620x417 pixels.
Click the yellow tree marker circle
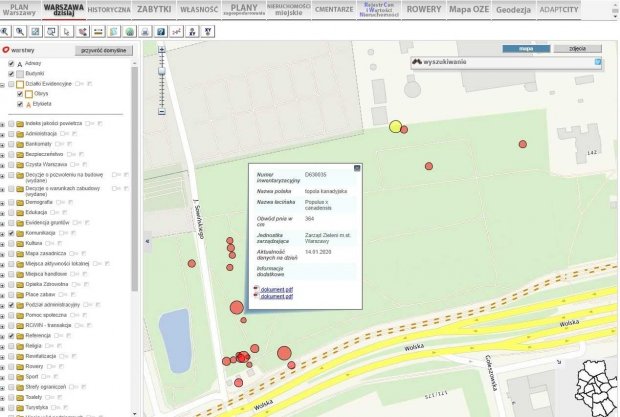pos(395,126)
